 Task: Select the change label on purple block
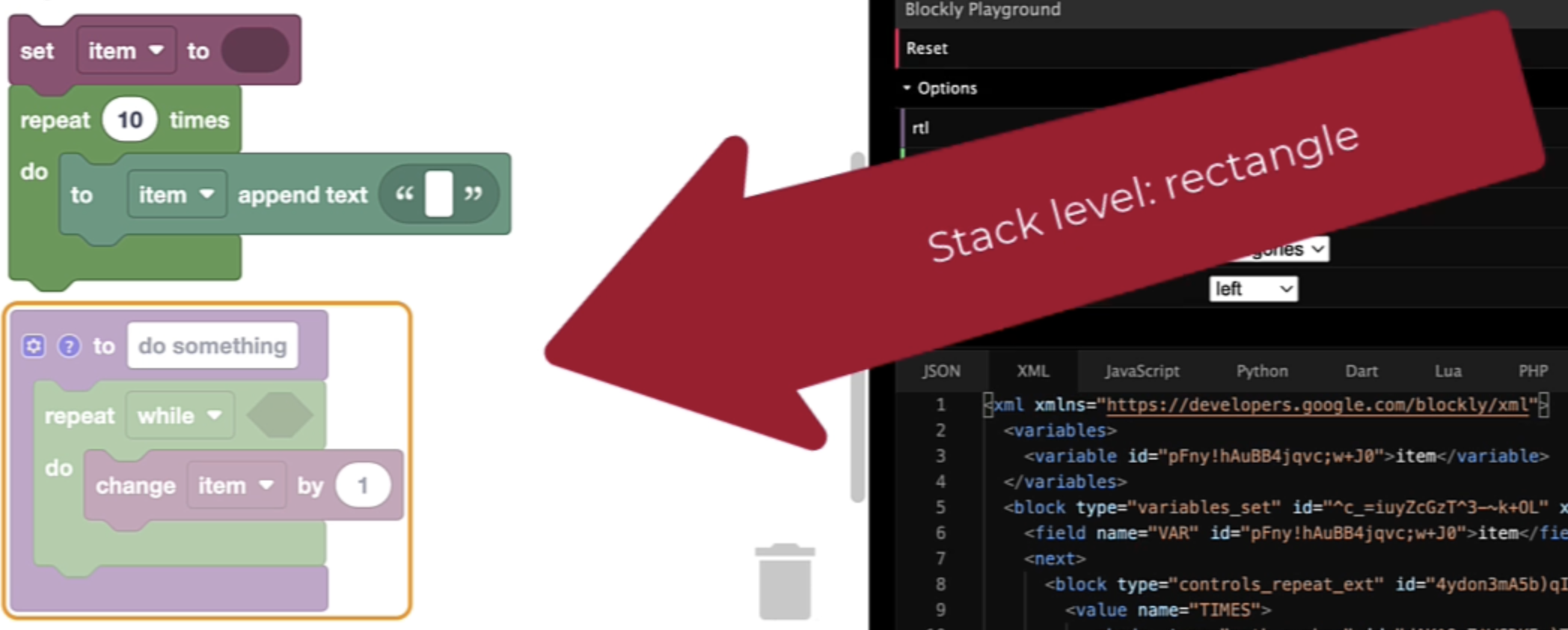point(135,486)
